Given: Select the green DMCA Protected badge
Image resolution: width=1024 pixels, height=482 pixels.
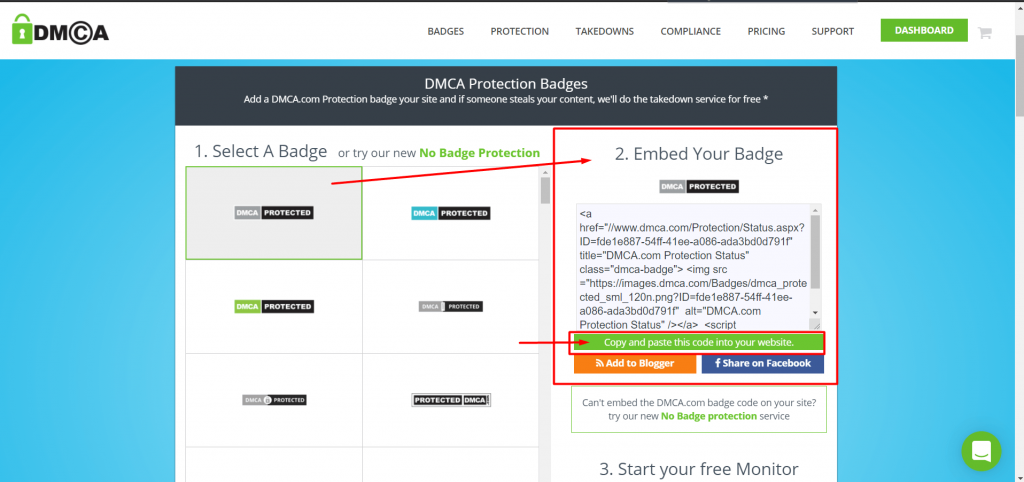Looking at the screenshot, I should coord(274,306).
